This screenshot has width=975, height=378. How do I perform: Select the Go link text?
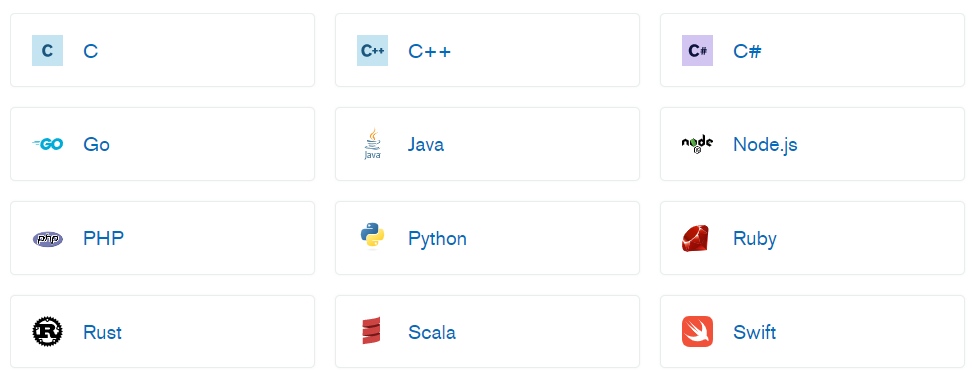point(96,145)
